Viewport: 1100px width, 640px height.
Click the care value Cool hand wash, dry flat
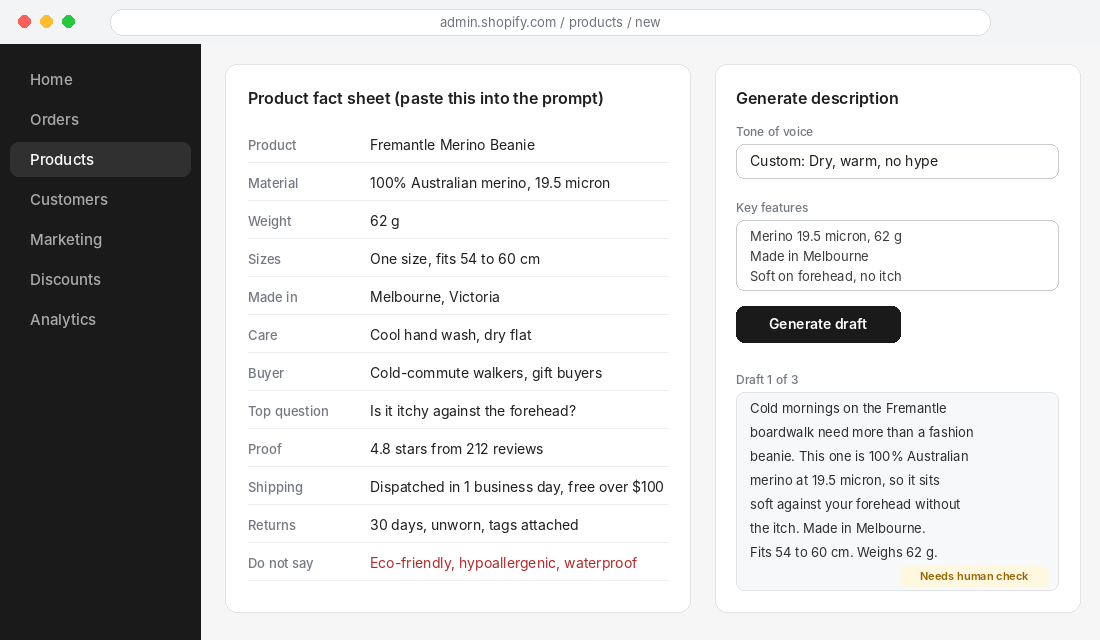click(450, 335)
